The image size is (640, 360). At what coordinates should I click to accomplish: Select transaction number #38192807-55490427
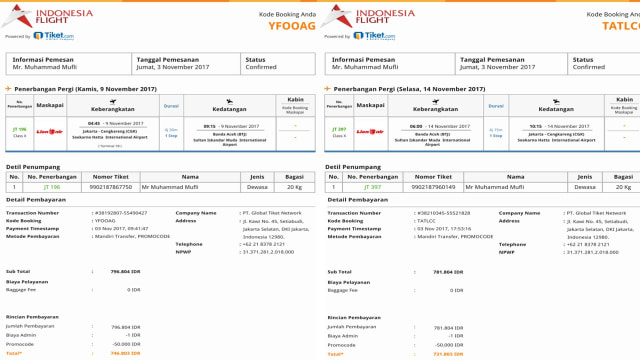[121, 213]
